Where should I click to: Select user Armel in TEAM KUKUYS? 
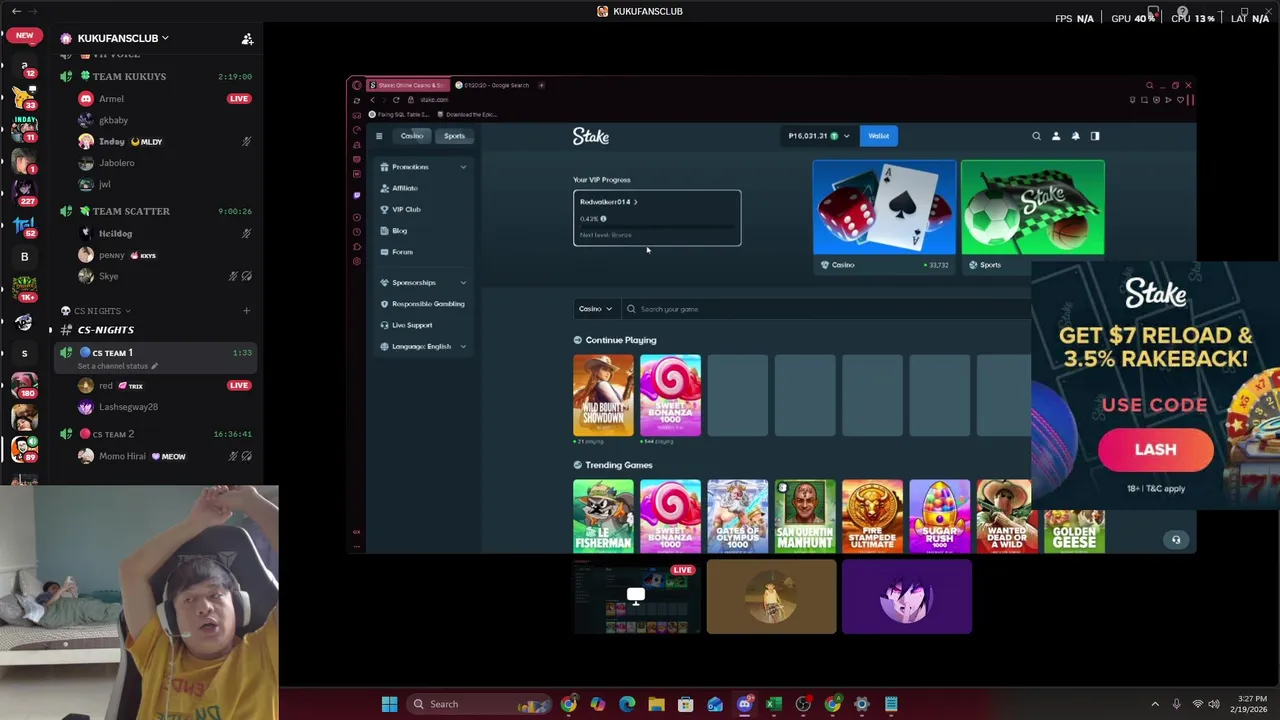[x=111, y=99]
